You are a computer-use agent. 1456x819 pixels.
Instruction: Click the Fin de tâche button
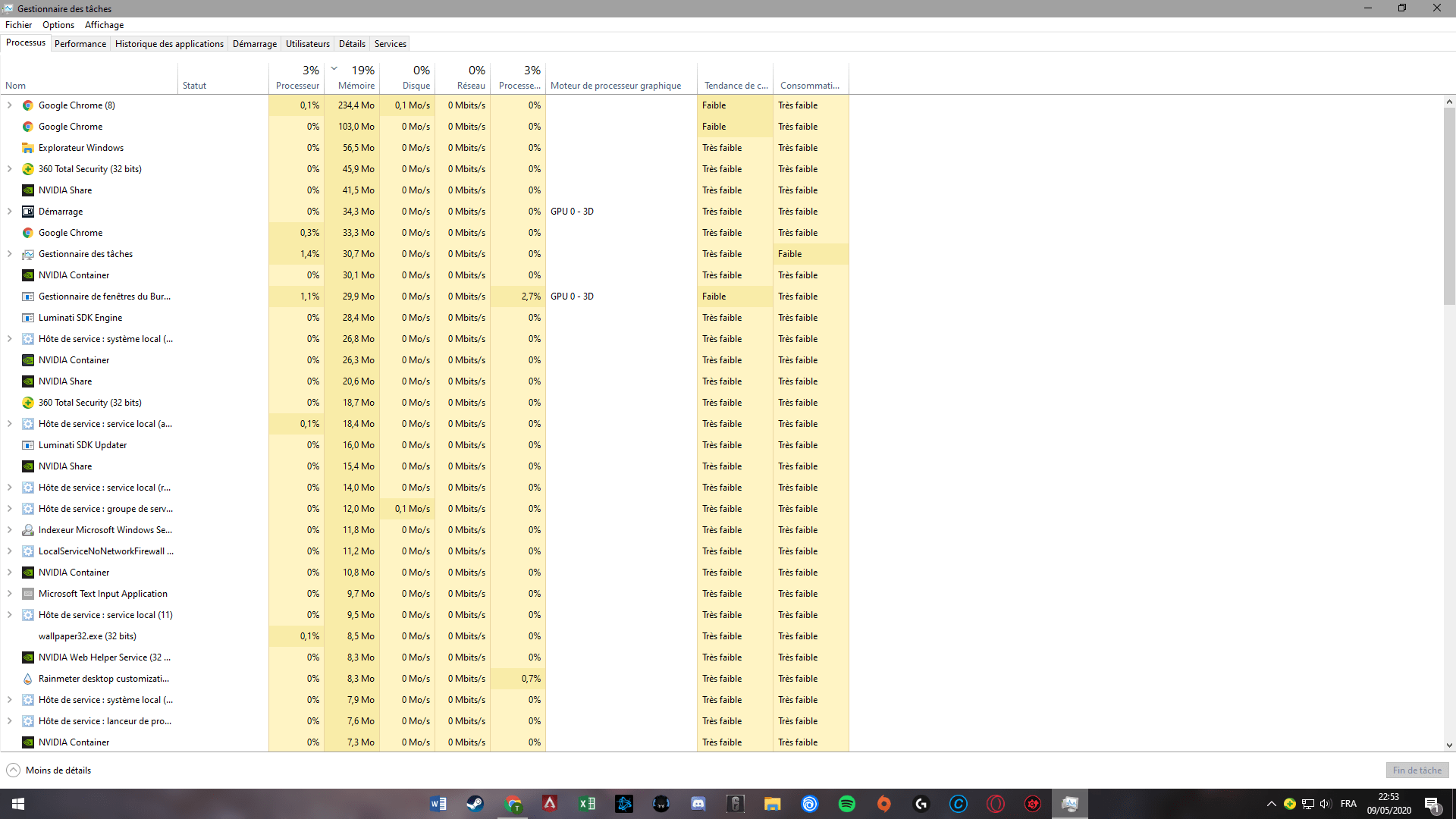1417,770
